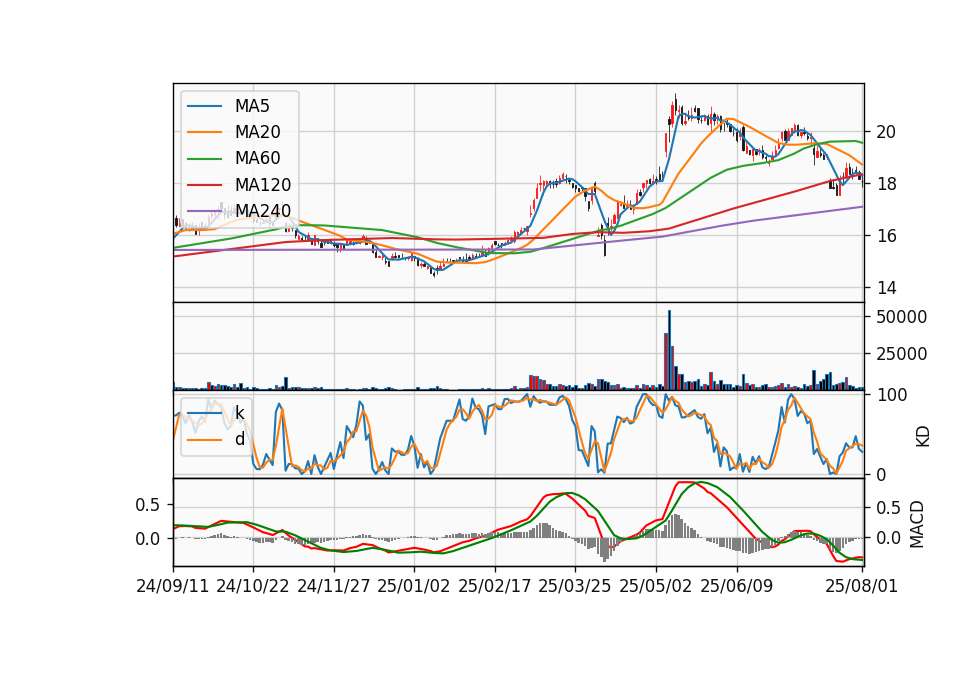This screenshot has height=690, width=960.
Task: Click the 25/08/01 date axis label
Action: pos(862,586)
